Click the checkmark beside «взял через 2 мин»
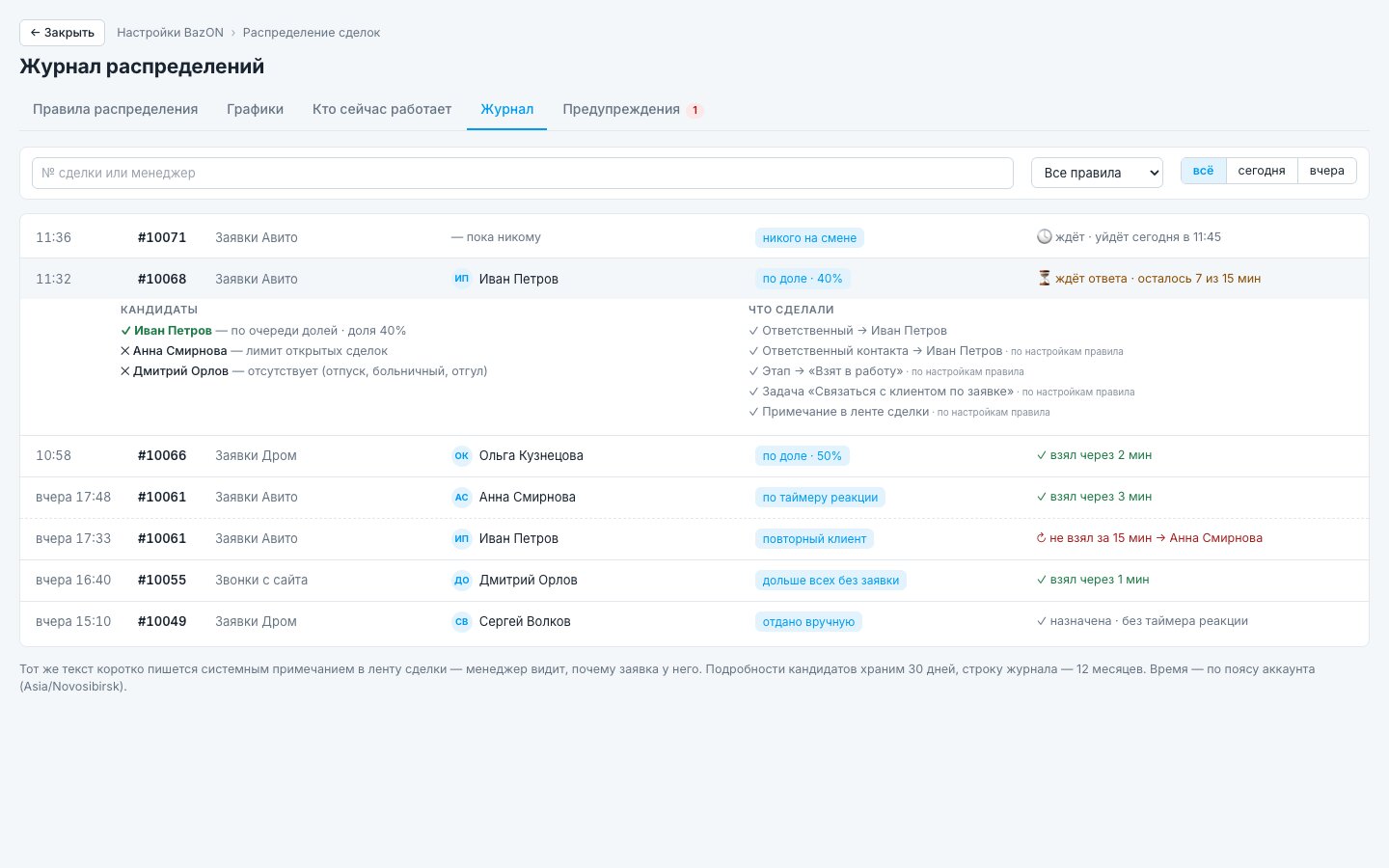 [1042, 455]
